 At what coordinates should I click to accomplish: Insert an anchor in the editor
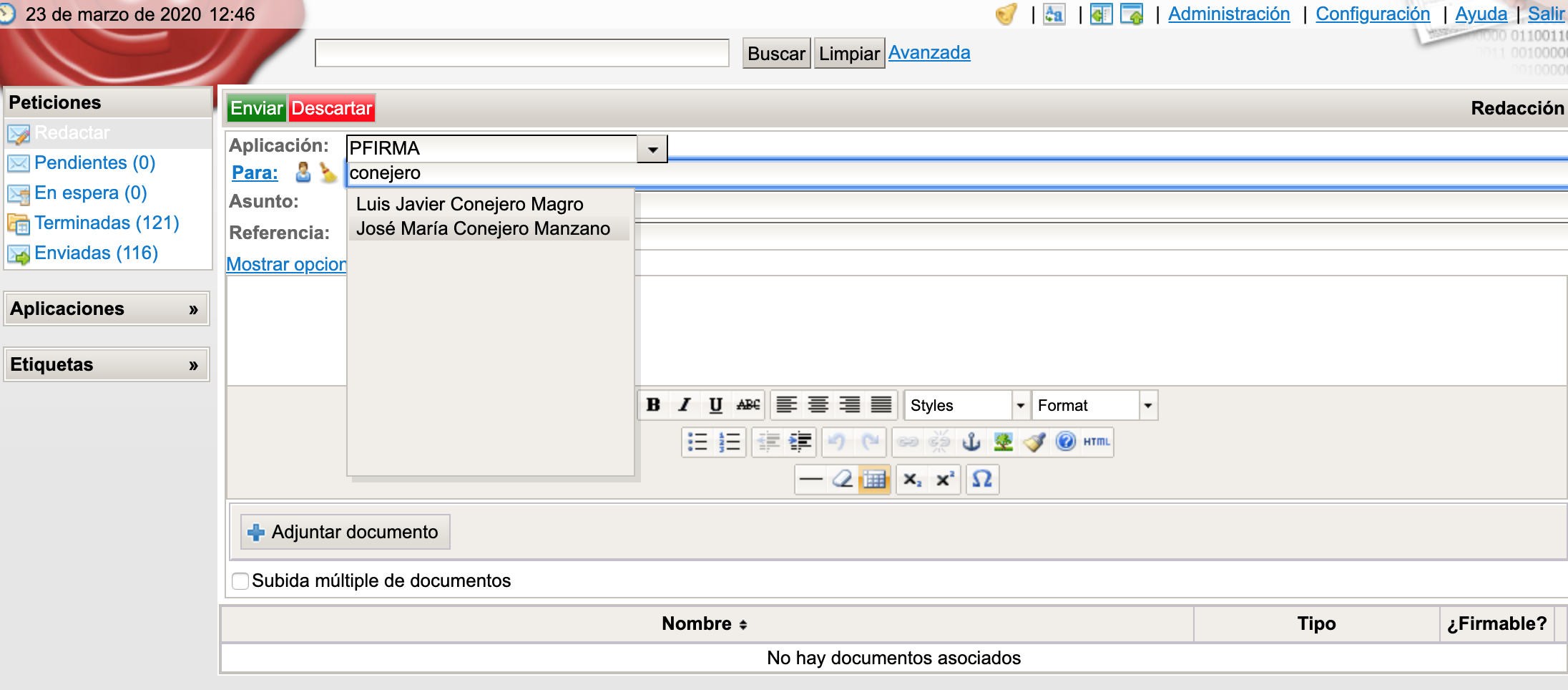pyautogui.click(x=971, y=442)
